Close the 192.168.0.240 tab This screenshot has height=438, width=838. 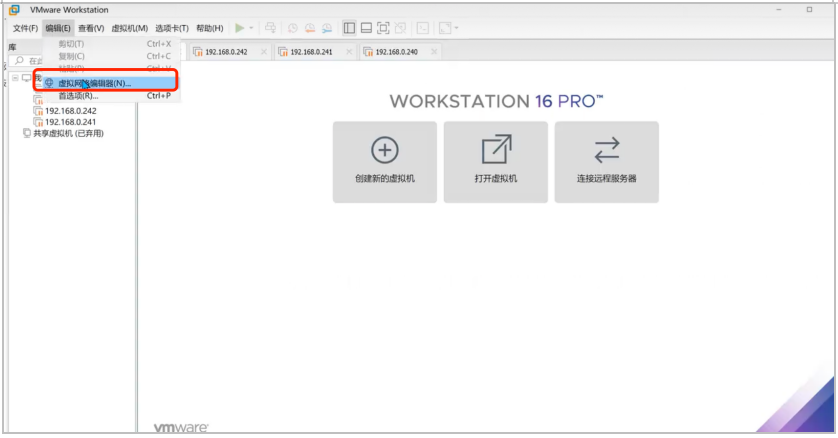click(434, 52)
